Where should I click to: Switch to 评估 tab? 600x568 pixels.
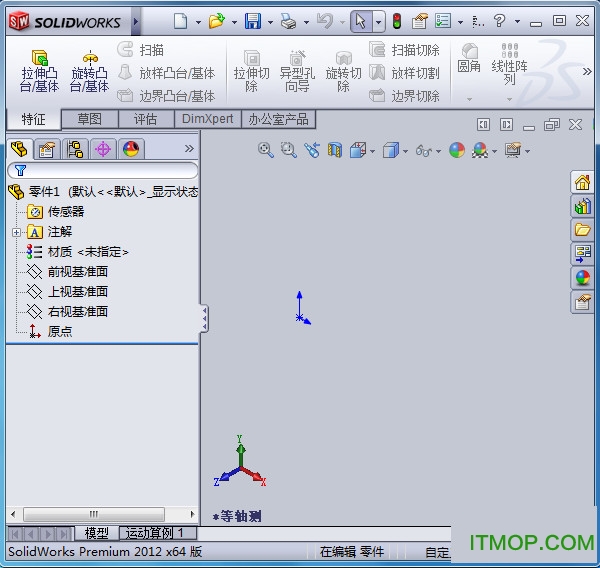point(145,119)
